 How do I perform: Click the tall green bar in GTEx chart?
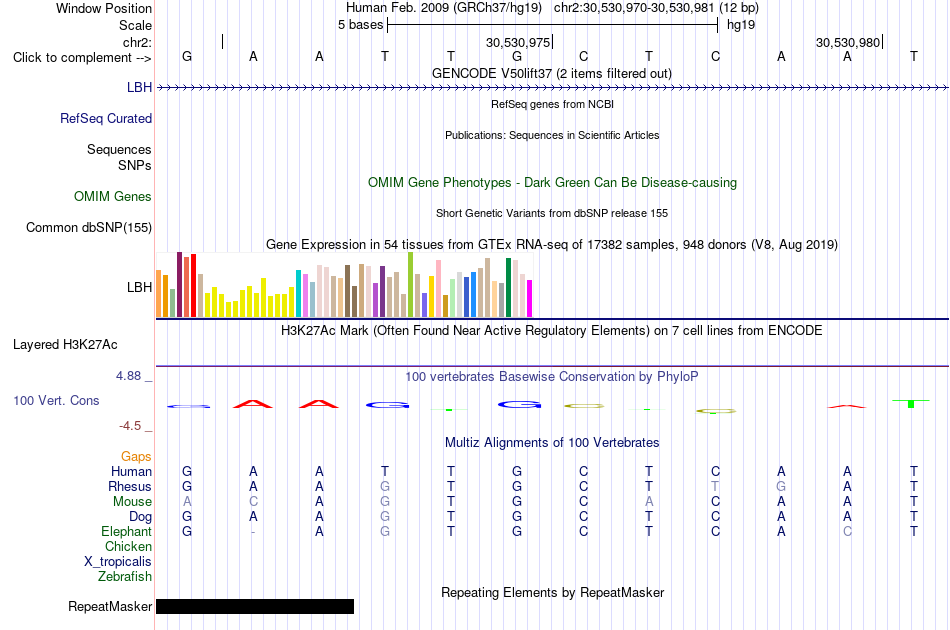click(x=508, y=288)
